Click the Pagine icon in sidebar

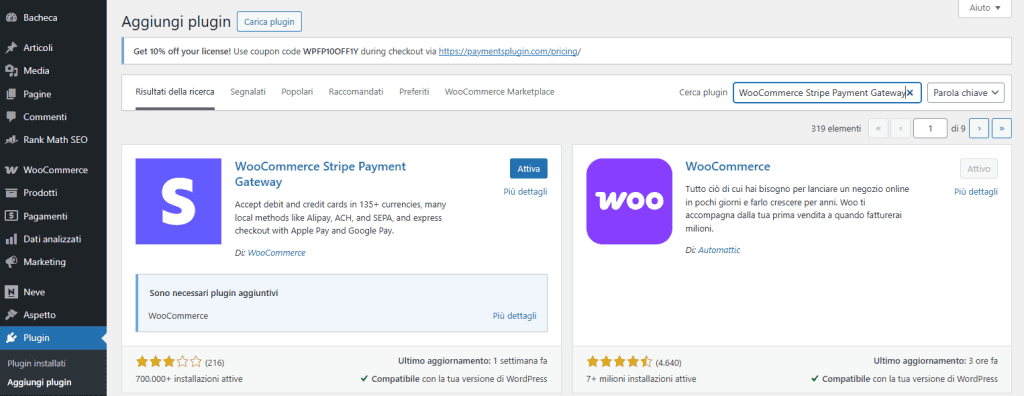(x=10, y=94)
